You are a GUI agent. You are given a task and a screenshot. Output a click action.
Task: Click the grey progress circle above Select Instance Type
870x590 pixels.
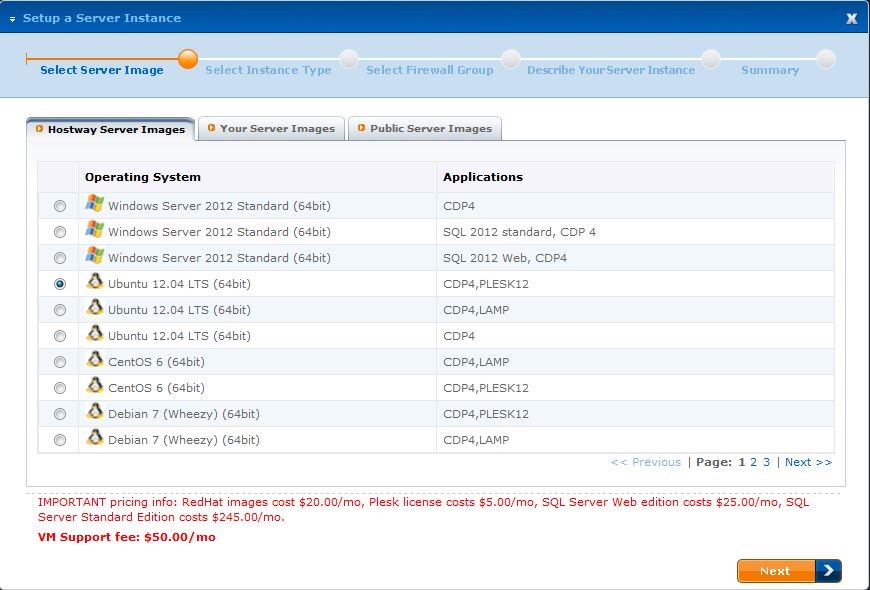coord(349,59)
